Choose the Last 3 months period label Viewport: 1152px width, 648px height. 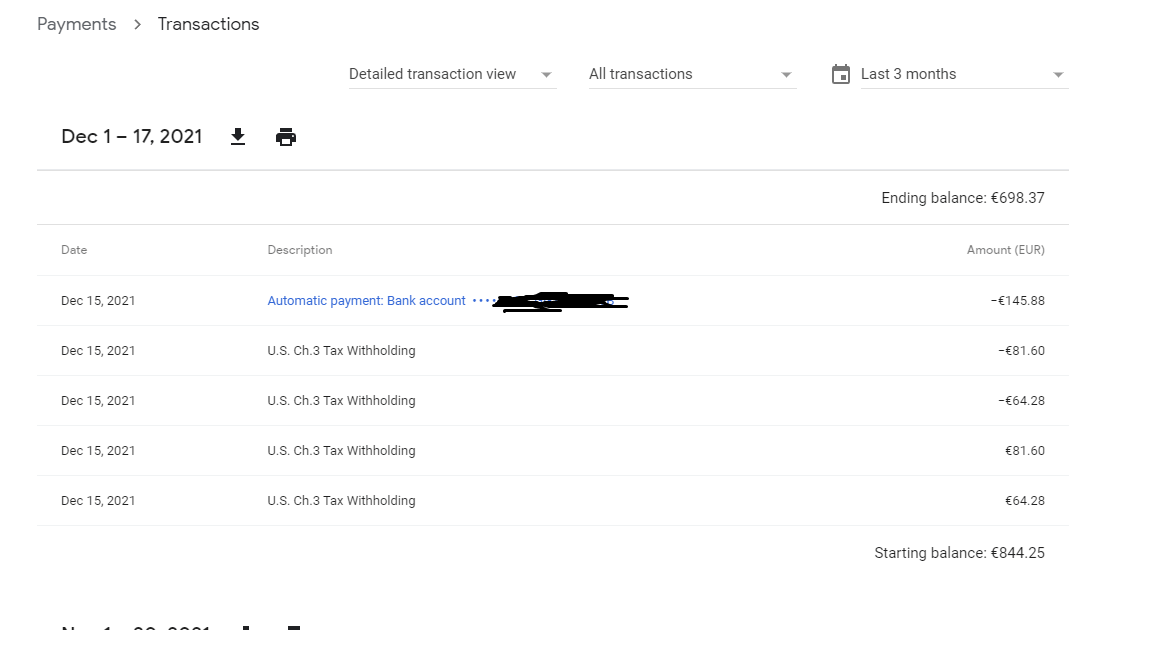[x=908, y=74]
